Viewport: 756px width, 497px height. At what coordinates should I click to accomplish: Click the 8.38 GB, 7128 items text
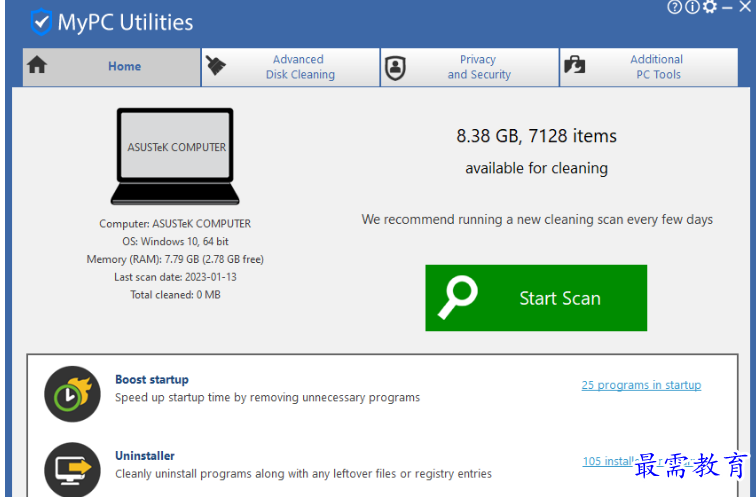536,136
